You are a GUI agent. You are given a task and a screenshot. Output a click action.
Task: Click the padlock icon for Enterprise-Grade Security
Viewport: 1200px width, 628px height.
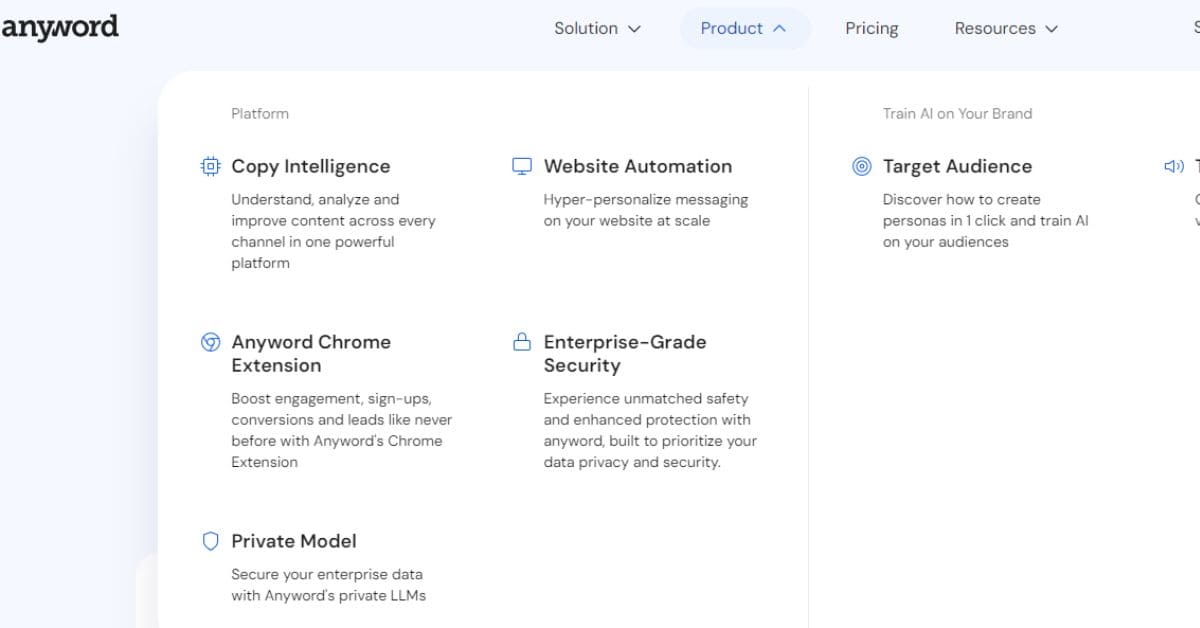[x=522, y=342]
